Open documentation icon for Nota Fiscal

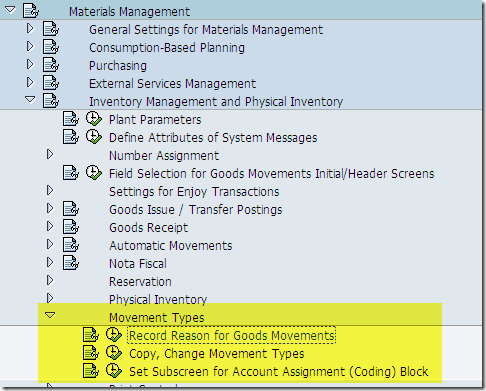click(71, 263)
